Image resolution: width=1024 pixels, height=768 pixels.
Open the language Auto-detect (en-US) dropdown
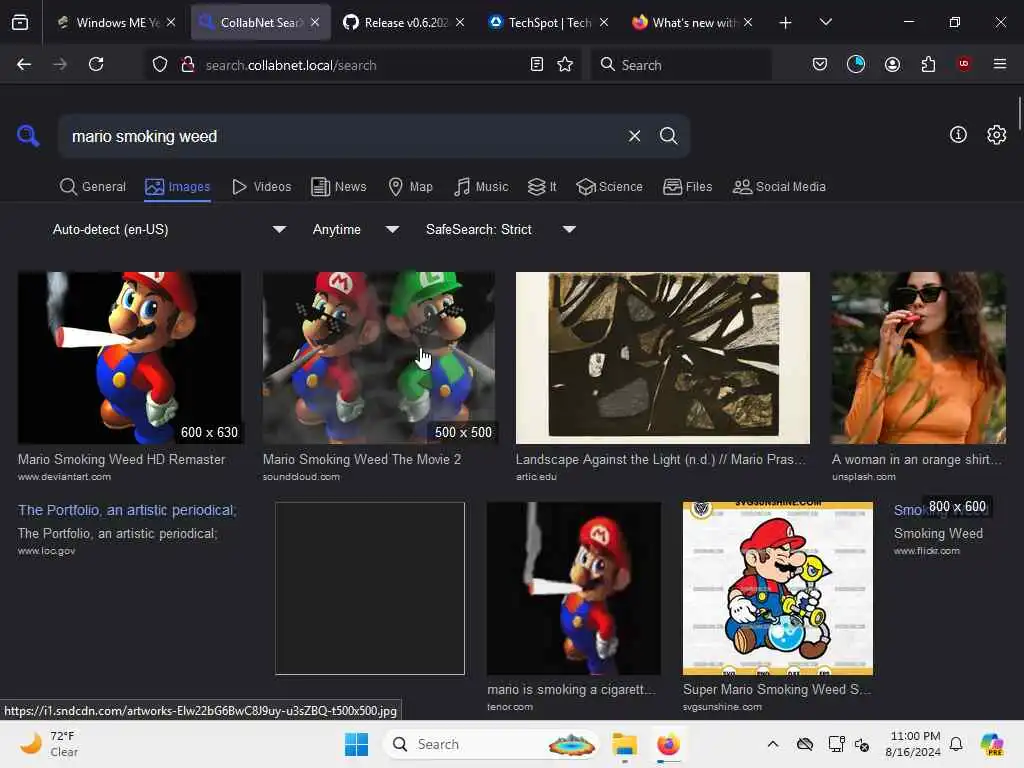point(168,229)
